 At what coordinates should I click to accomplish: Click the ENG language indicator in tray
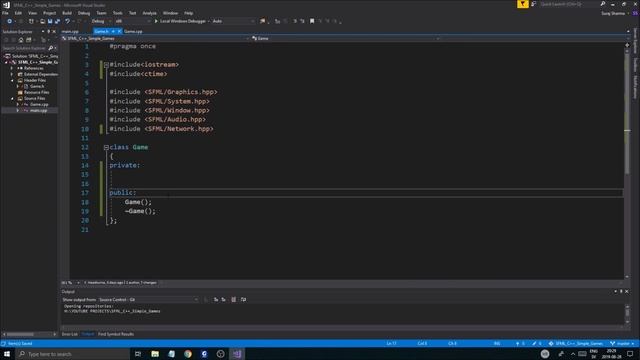[x=594, y=351]
